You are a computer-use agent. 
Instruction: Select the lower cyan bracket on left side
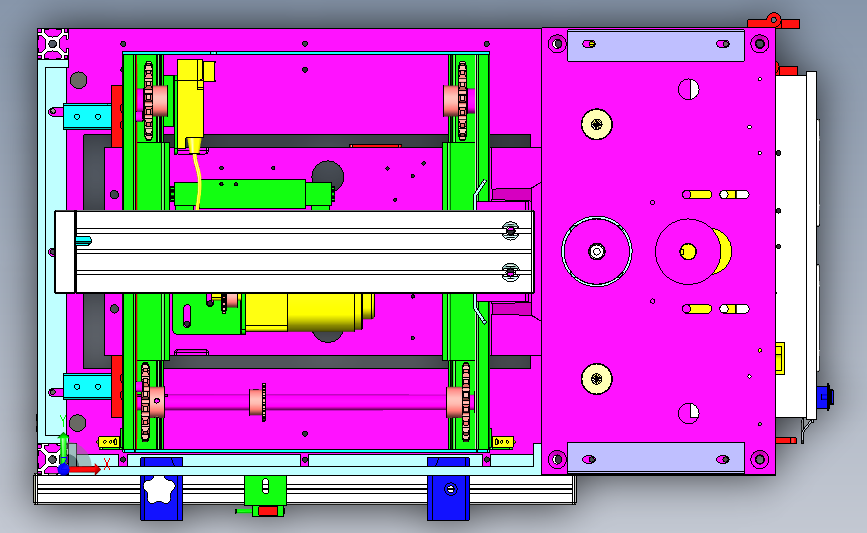(87, 386)
